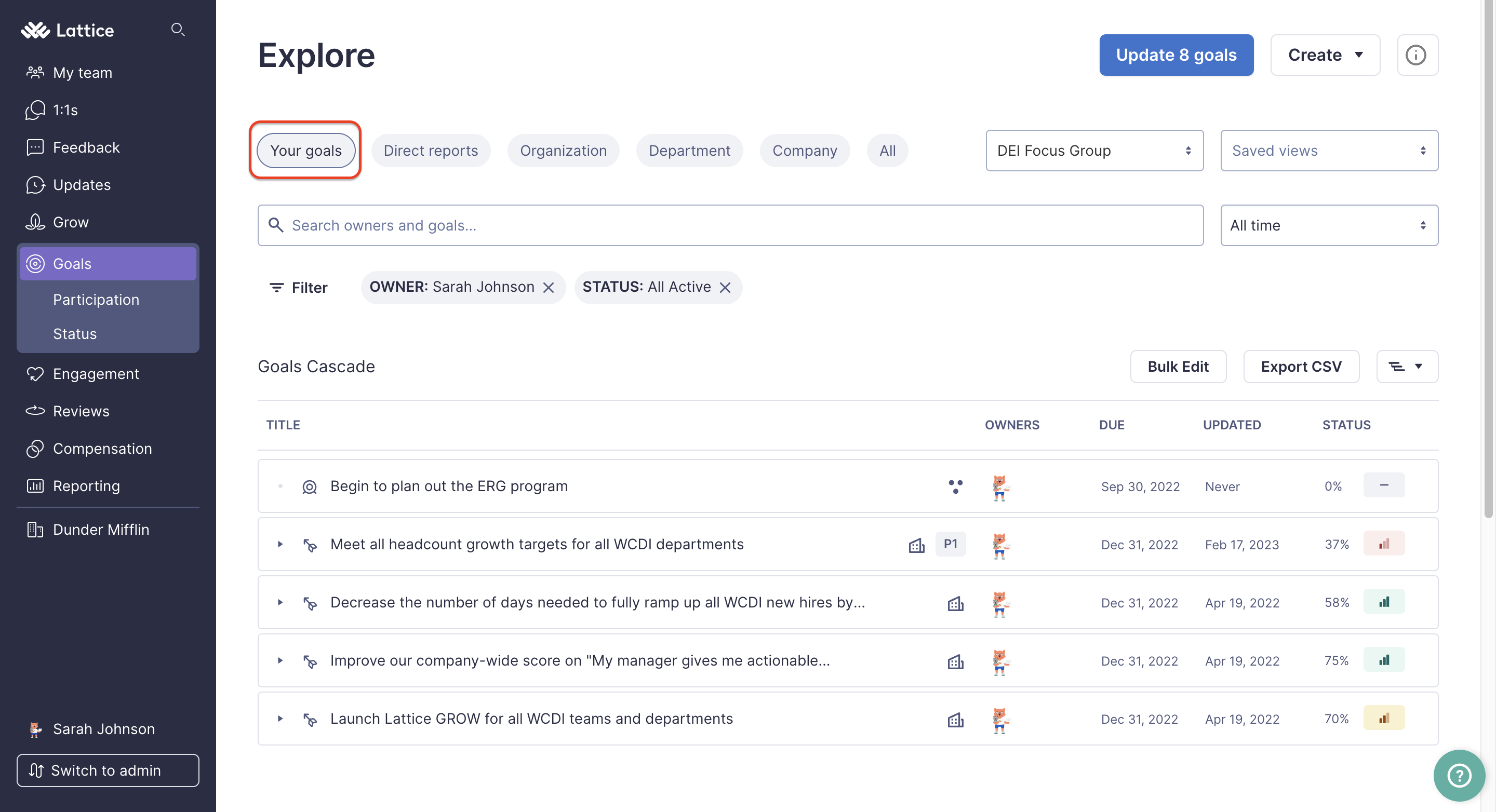The height and width of the screenshot is (812, 1496).
Task: Click the magnifier in the goals search box
Action: [276, 225]
